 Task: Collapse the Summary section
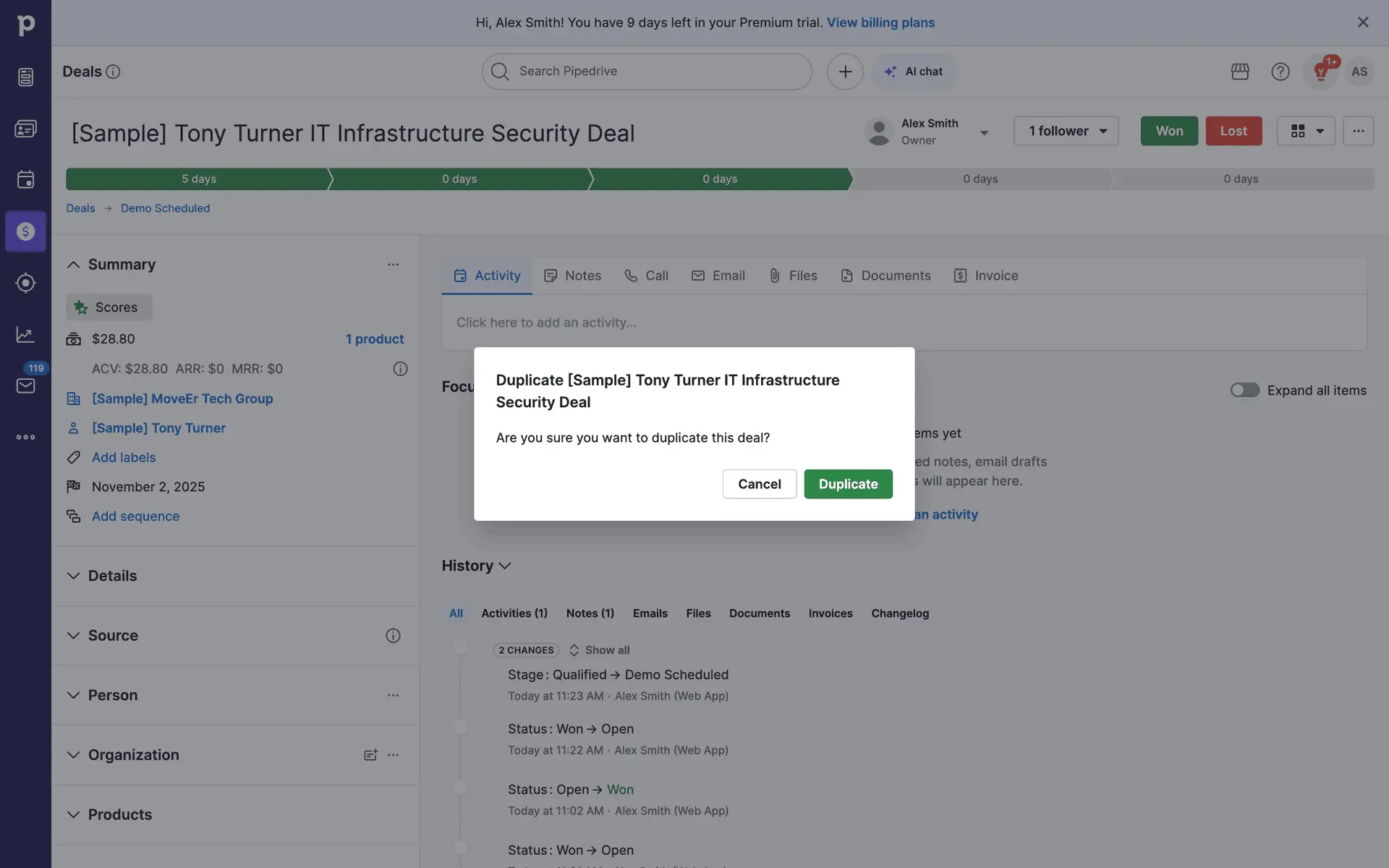74,265
